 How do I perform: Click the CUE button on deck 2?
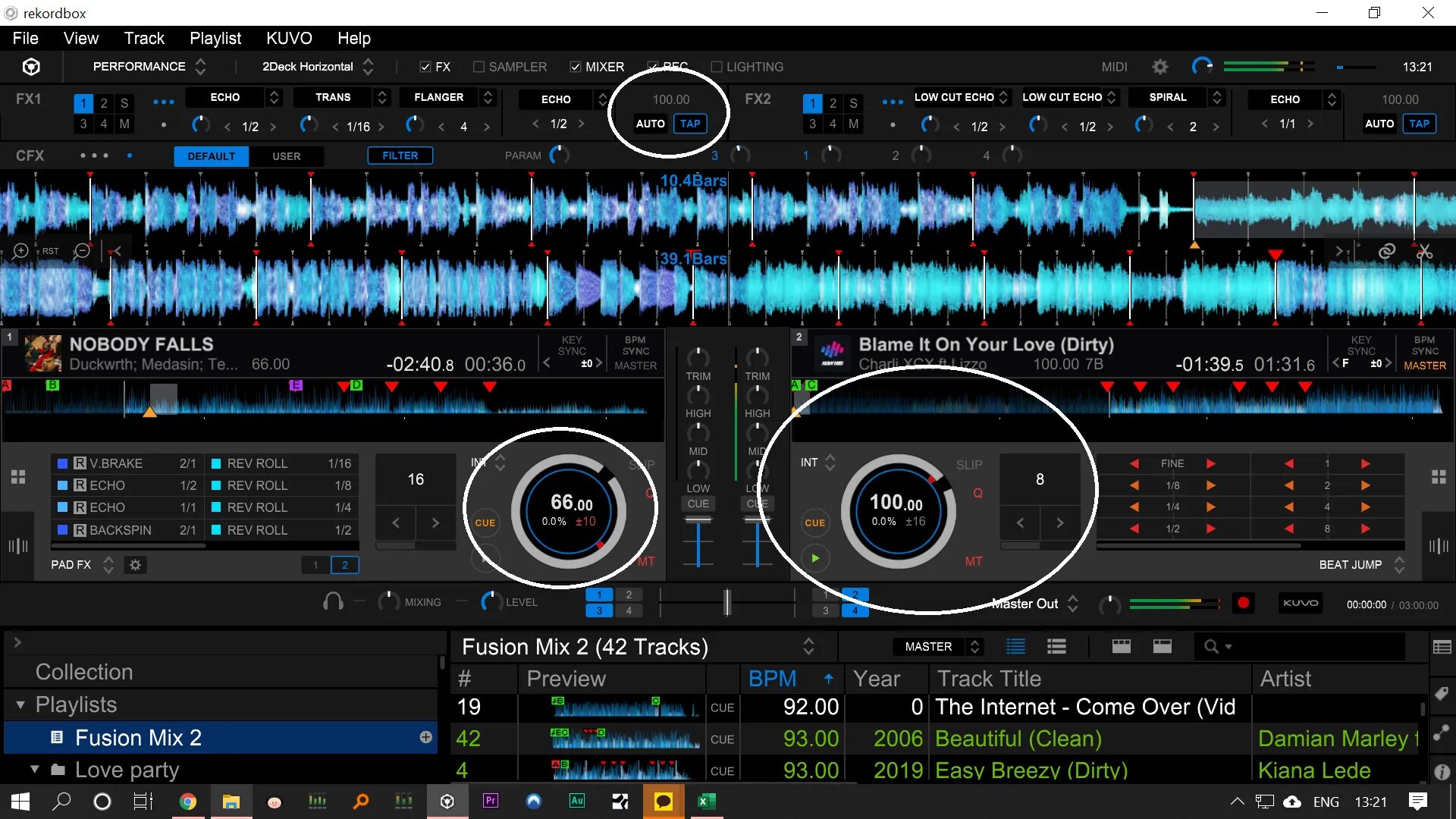(815, 522)
